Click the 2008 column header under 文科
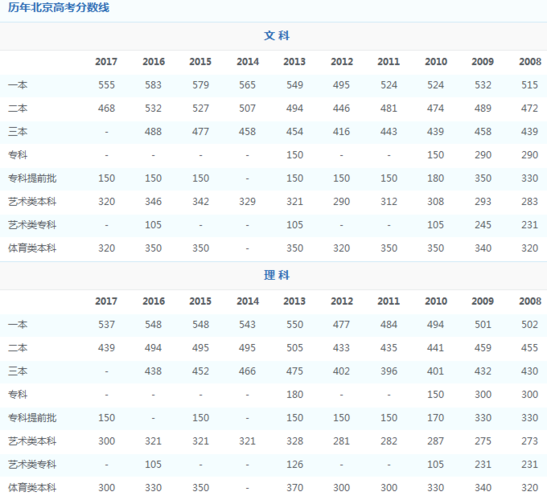Screen dimensions: 547x500 tap(530, 62)
